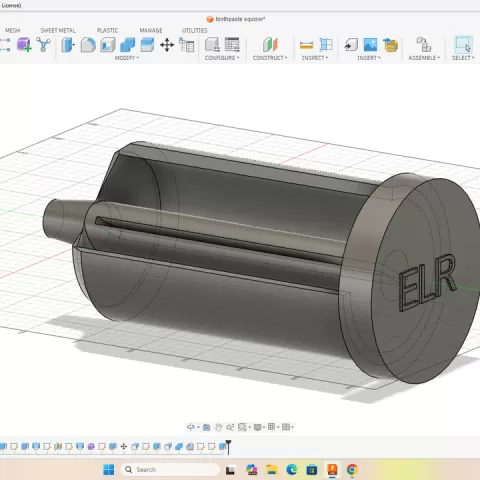Open the Windows Start menu

[x=109, y=470]
